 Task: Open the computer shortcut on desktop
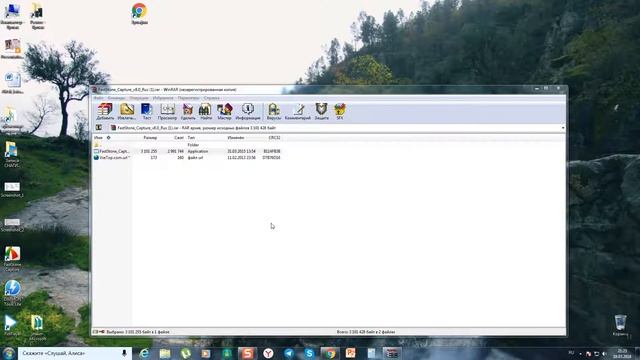(x=12, y=16)
